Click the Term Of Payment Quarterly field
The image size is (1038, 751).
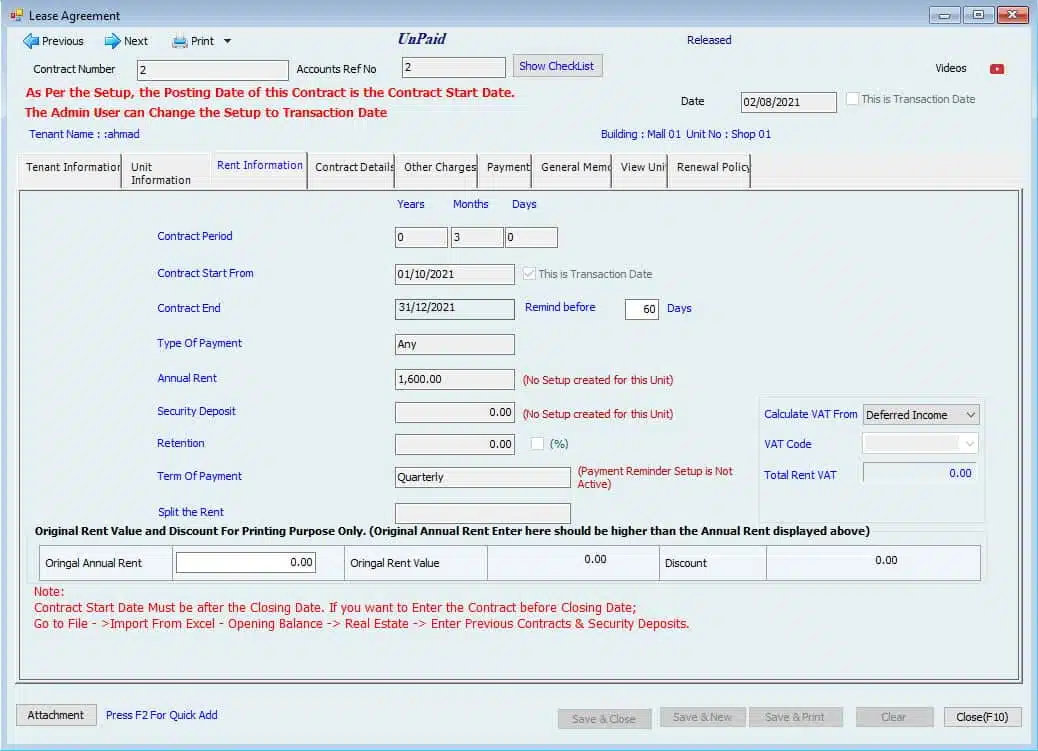[x=483, y=477]
